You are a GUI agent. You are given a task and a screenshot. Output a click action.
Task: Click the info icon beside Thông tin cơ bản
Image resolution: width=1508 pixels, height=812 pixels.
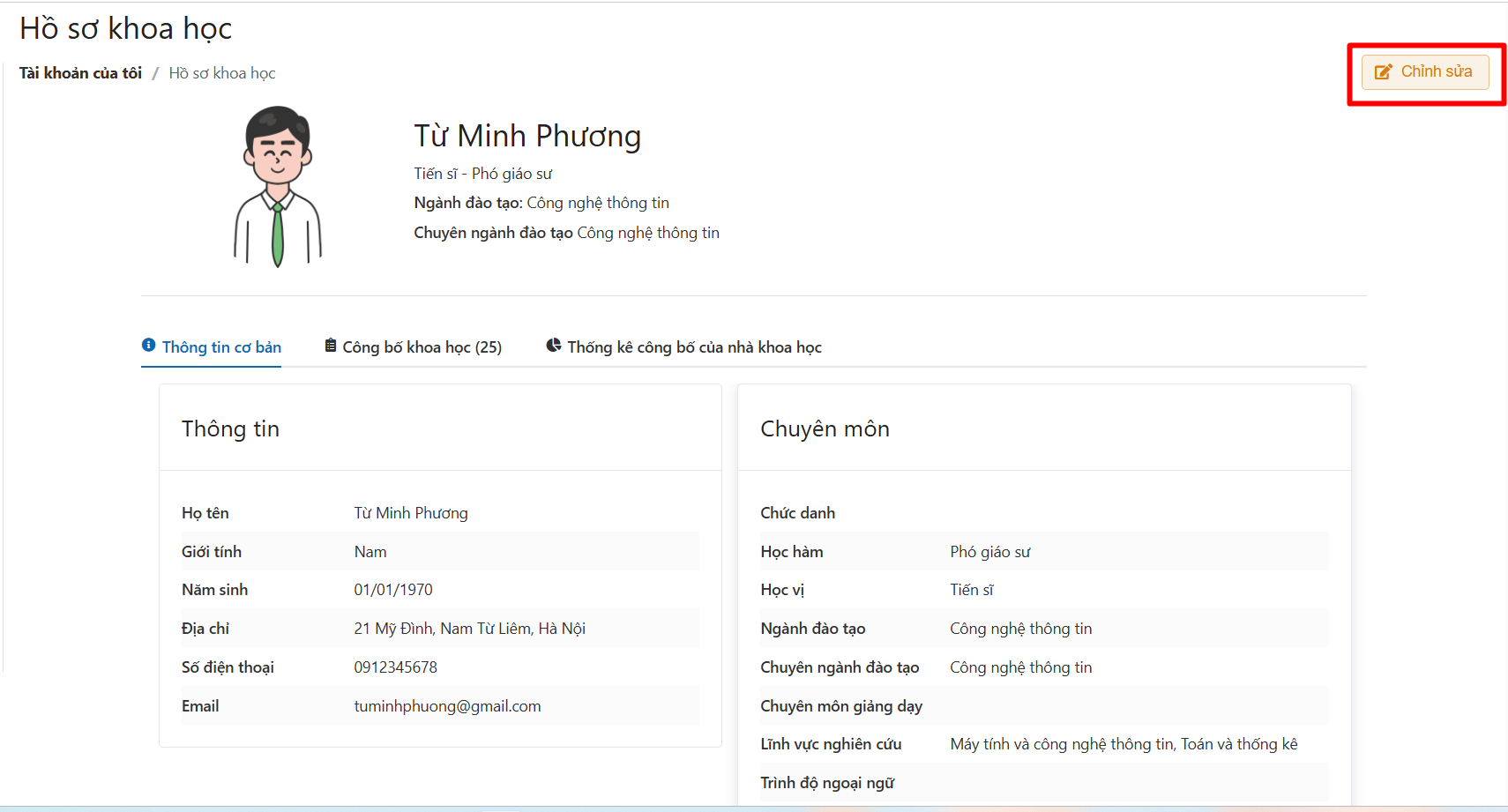tap(149, 346)
